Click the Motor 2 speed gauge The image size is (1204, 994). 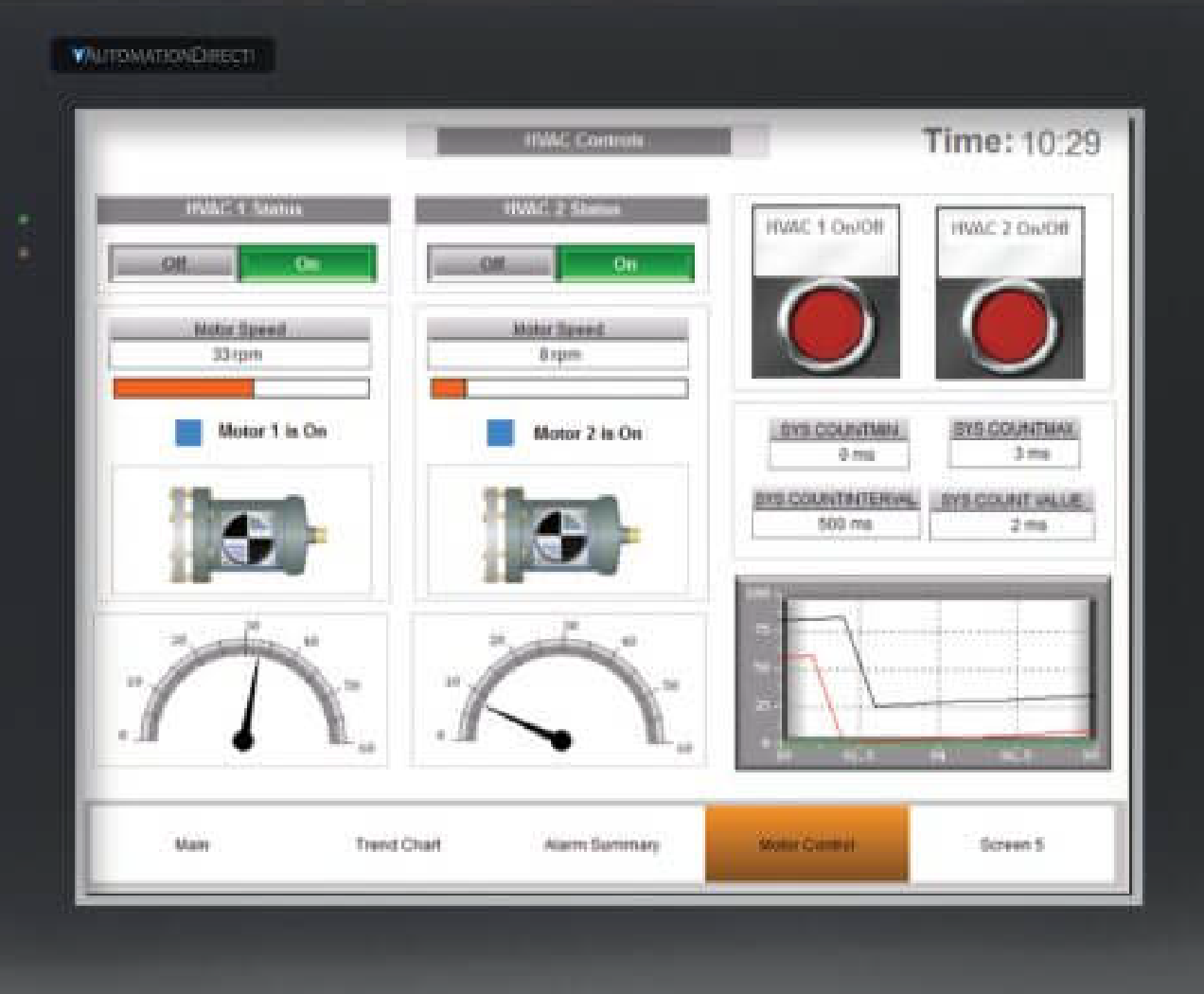tap(560, 689)
